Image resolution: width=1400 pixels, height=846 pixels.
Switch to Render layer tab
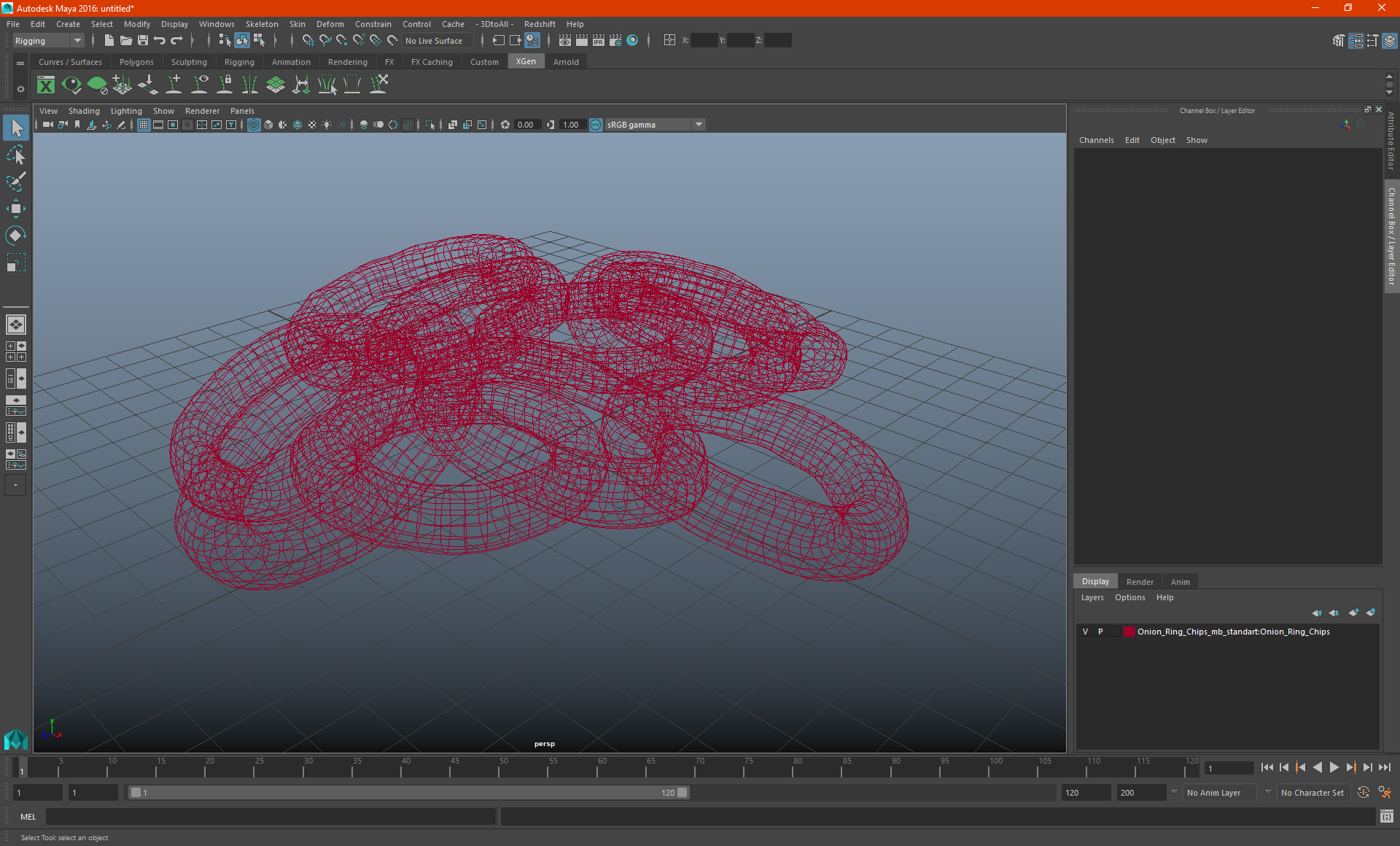1140,582
